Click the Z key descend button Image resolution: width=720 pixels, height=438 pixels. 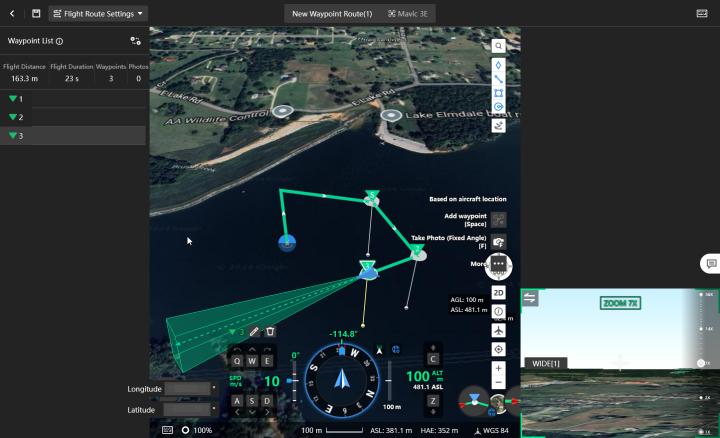[x=433, y=400]
